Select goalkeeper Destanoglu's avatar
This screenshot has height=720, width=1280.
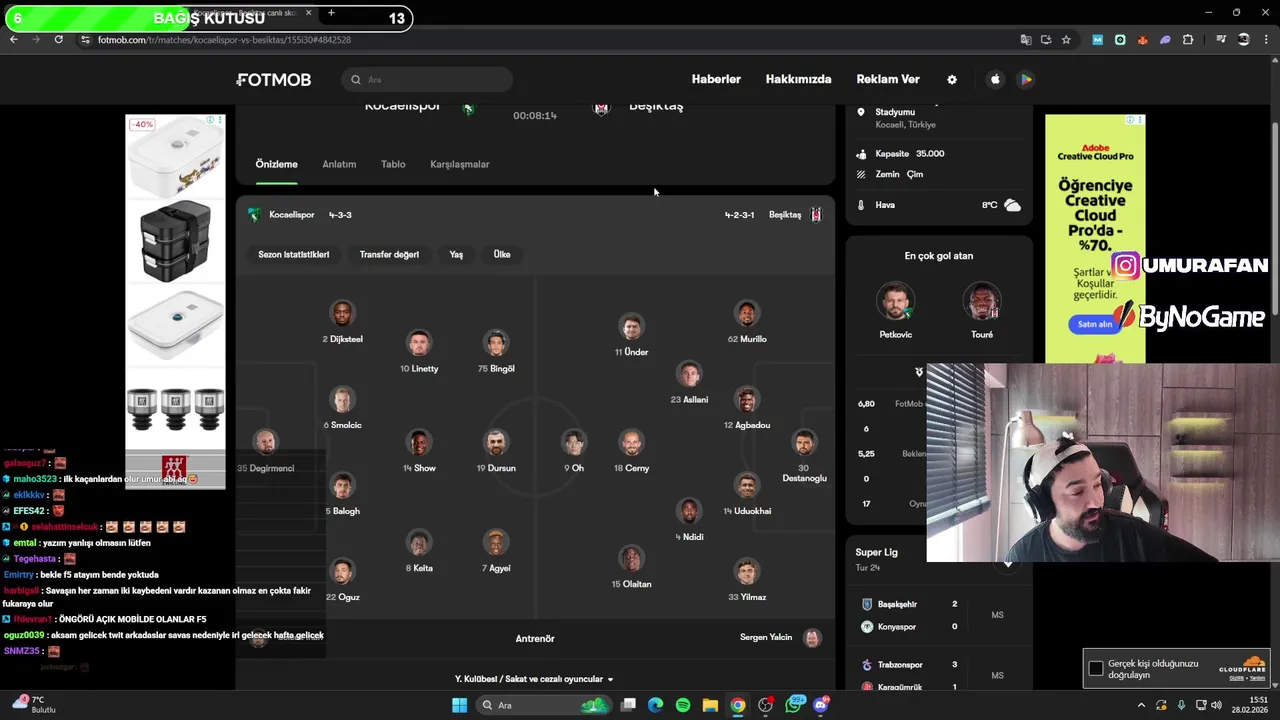pos(804,443)
